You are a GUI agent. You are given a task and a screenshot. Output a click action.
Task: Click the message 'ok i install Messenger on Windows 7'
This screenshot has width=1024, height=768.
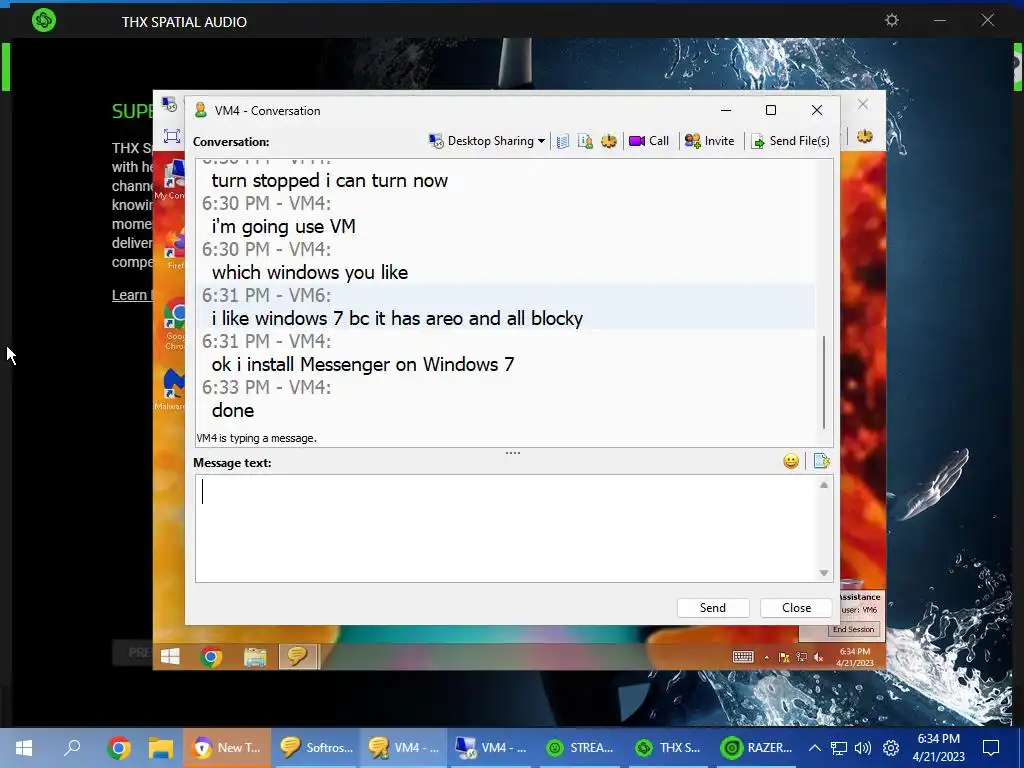pyautogui.click(x=362, y=364)
